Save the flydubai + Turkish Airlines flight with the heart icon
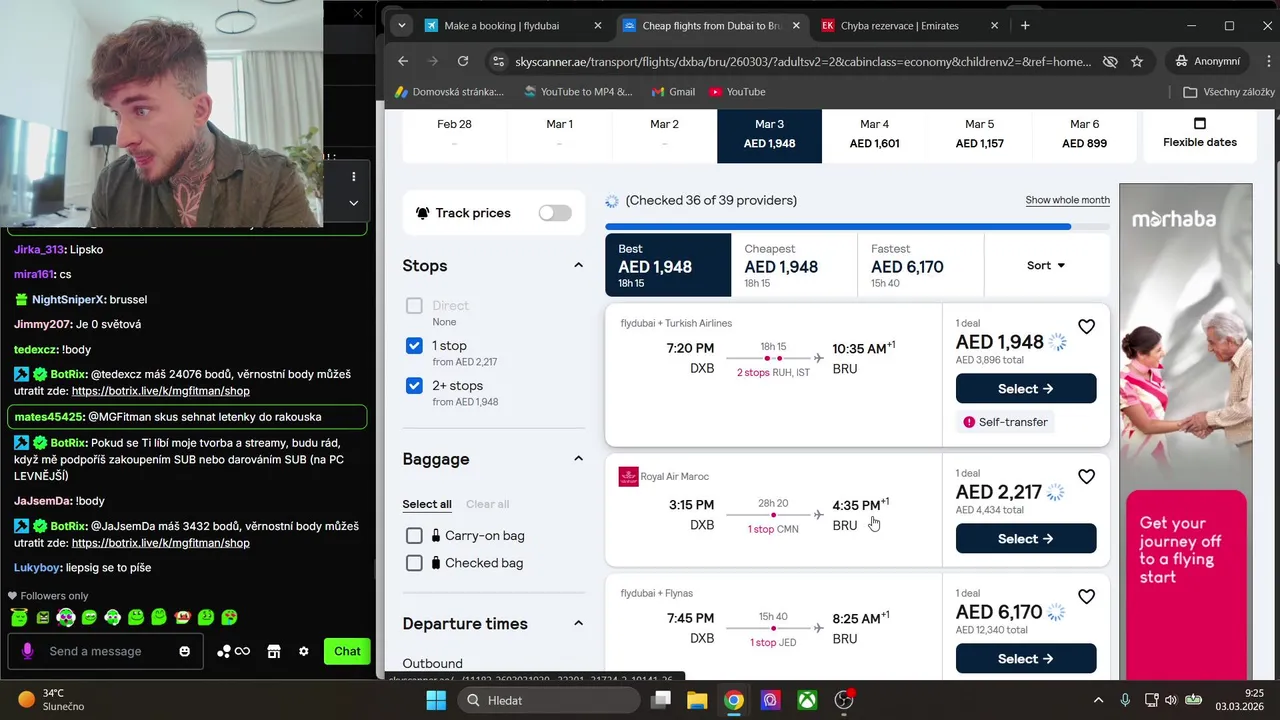Screen dimensions: 1280x720 (1086, 327)
